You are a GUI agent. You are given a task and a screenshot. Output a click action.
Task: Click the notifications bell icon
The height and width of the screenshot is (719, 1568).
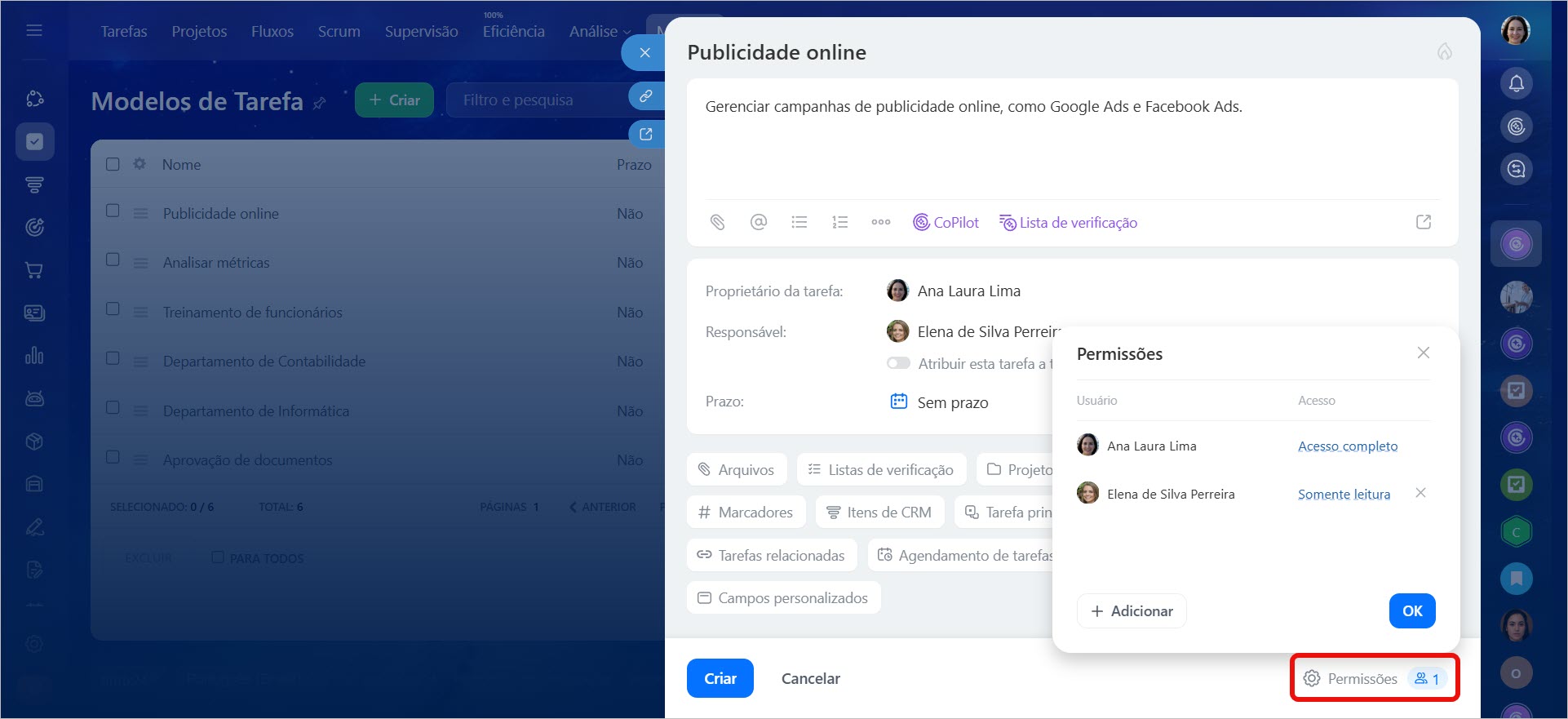tap(1516, 83)
